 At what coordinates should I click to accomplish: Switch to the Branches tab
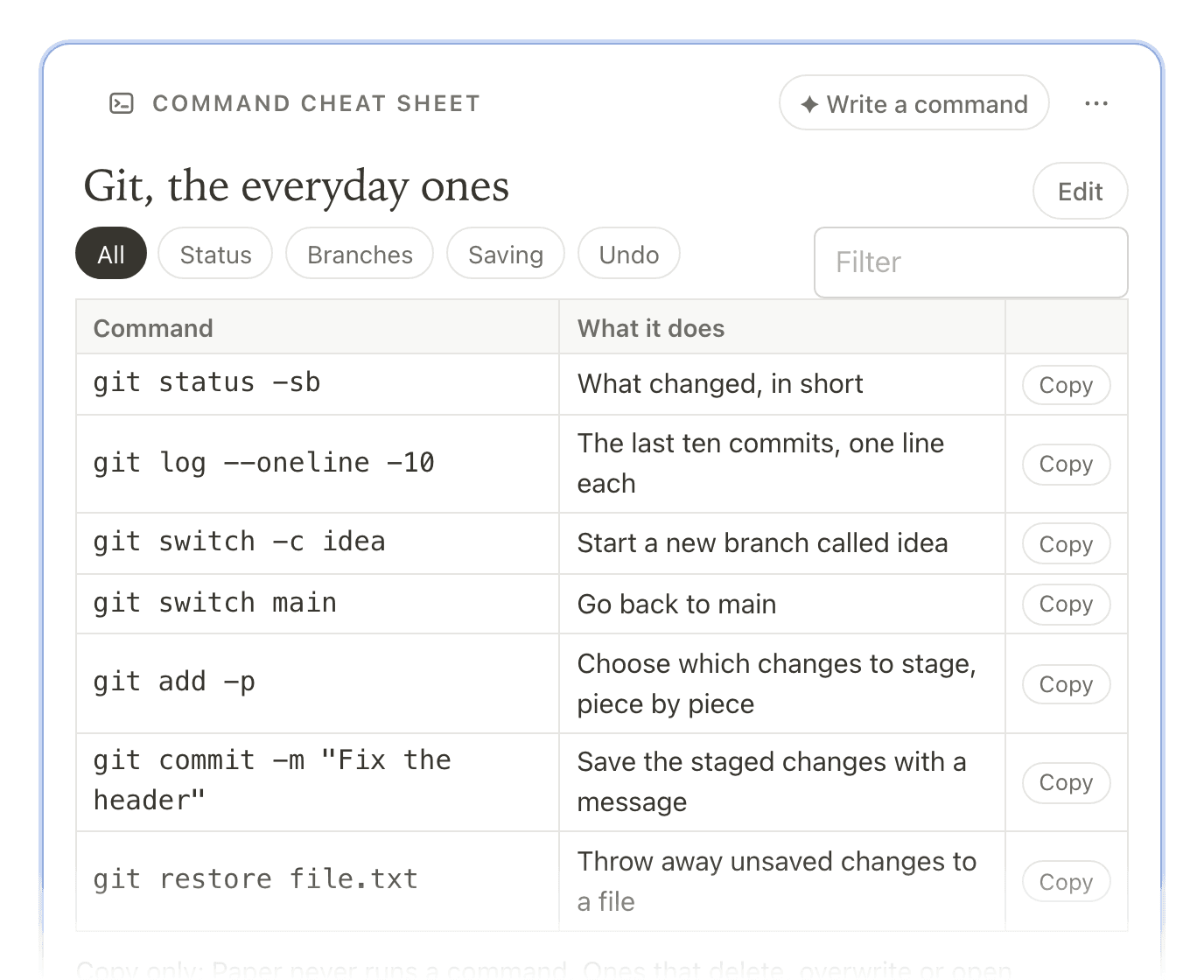360,254
